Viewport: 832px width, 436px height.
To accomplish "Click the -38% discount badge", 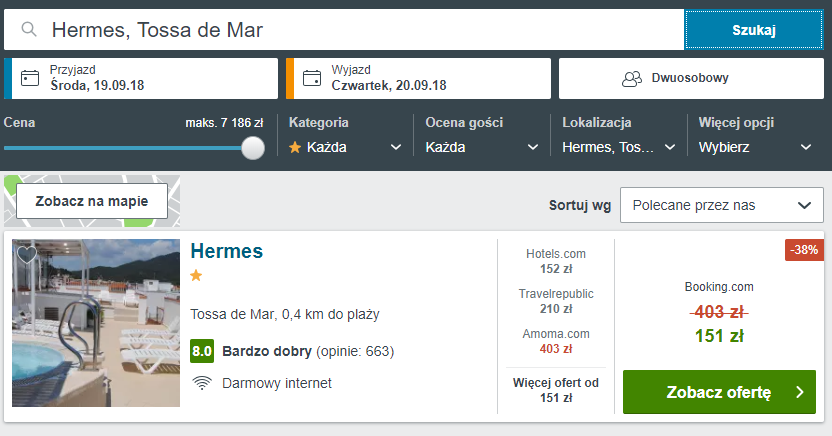I will click(803, 250).
